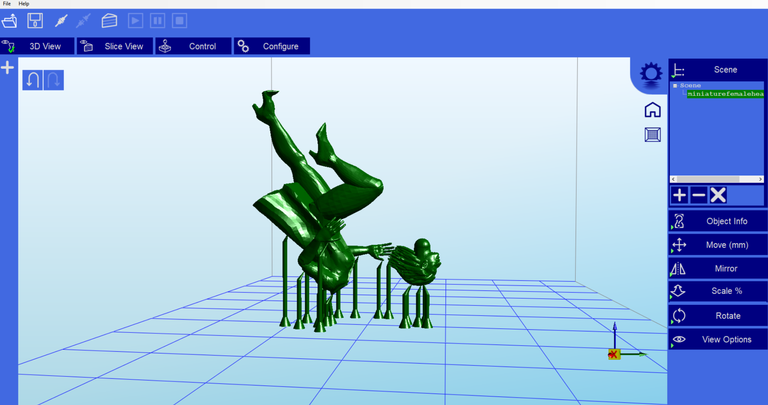Open the File menu
Viewport: 768px width, 405px height.
(7, 3)
